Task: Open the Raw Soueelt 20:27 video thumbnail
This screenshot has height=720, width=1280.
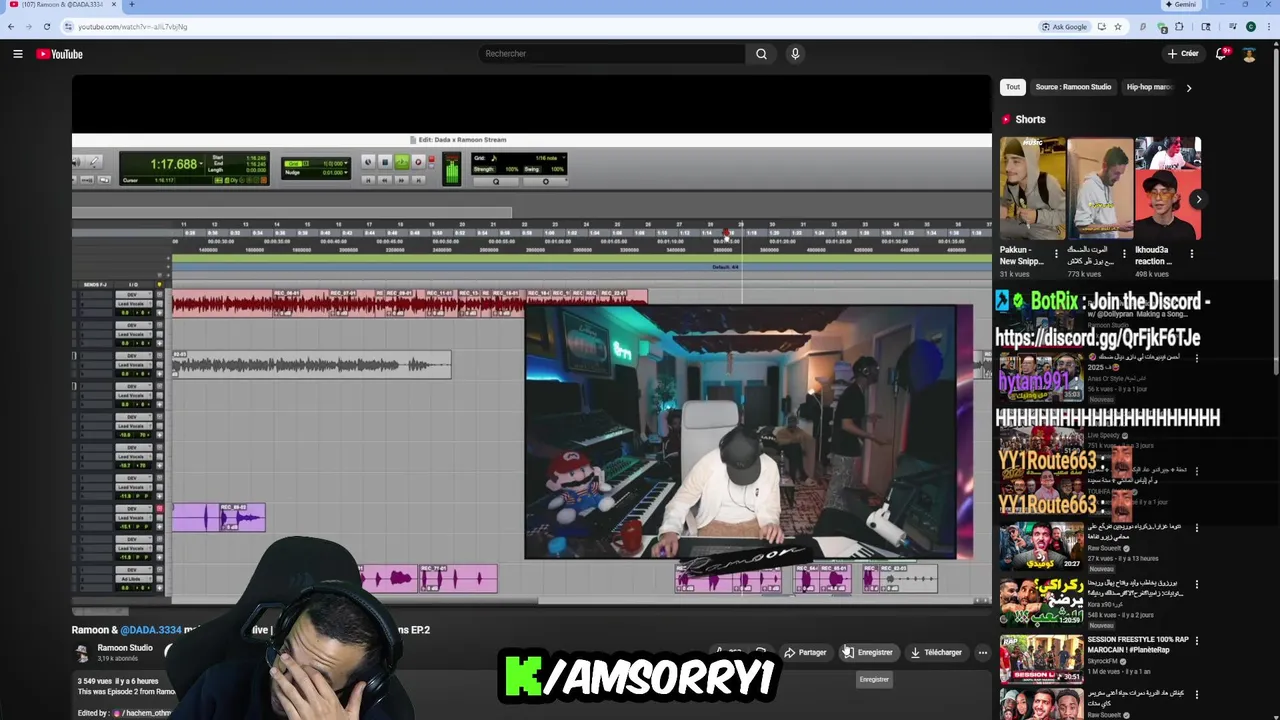Action: pos(1041,546)
